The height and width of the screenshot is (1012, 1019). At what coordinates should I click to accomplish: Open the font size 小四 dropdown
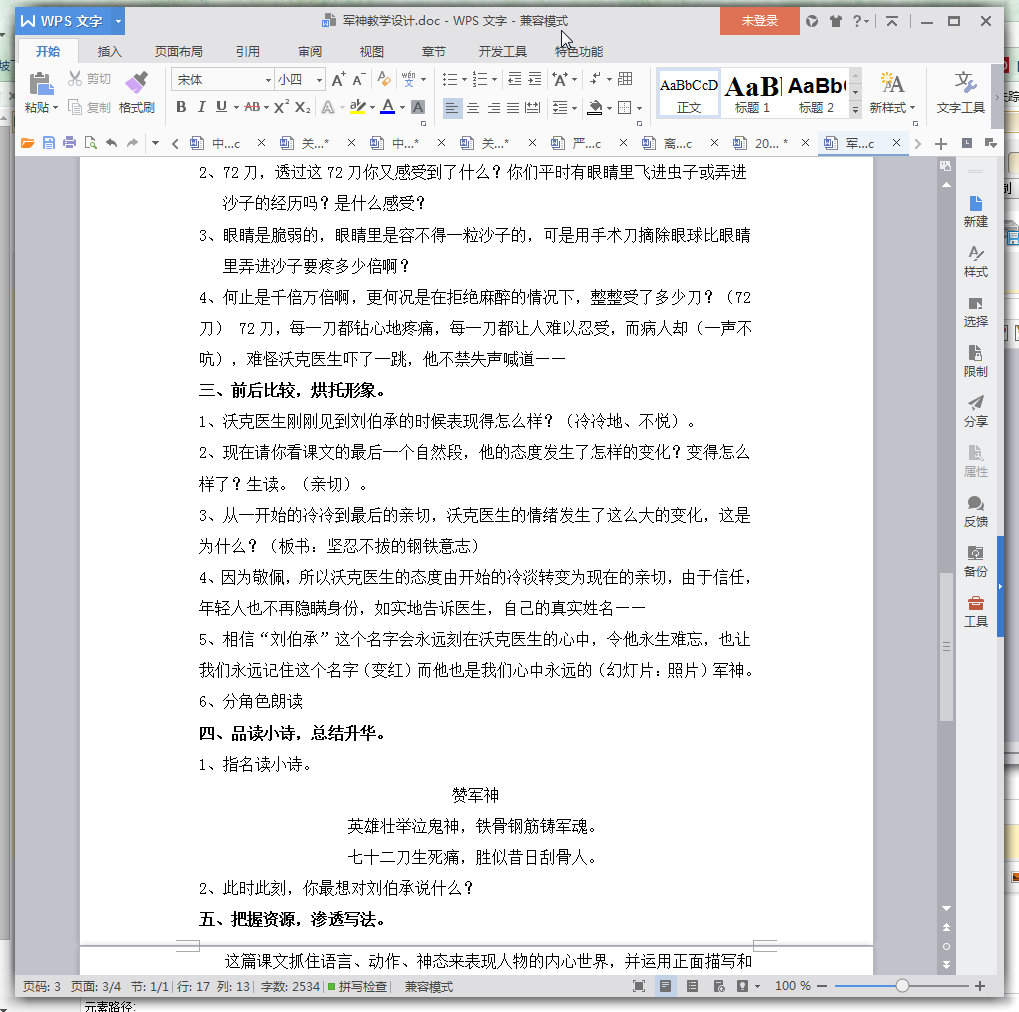(319, 80)
